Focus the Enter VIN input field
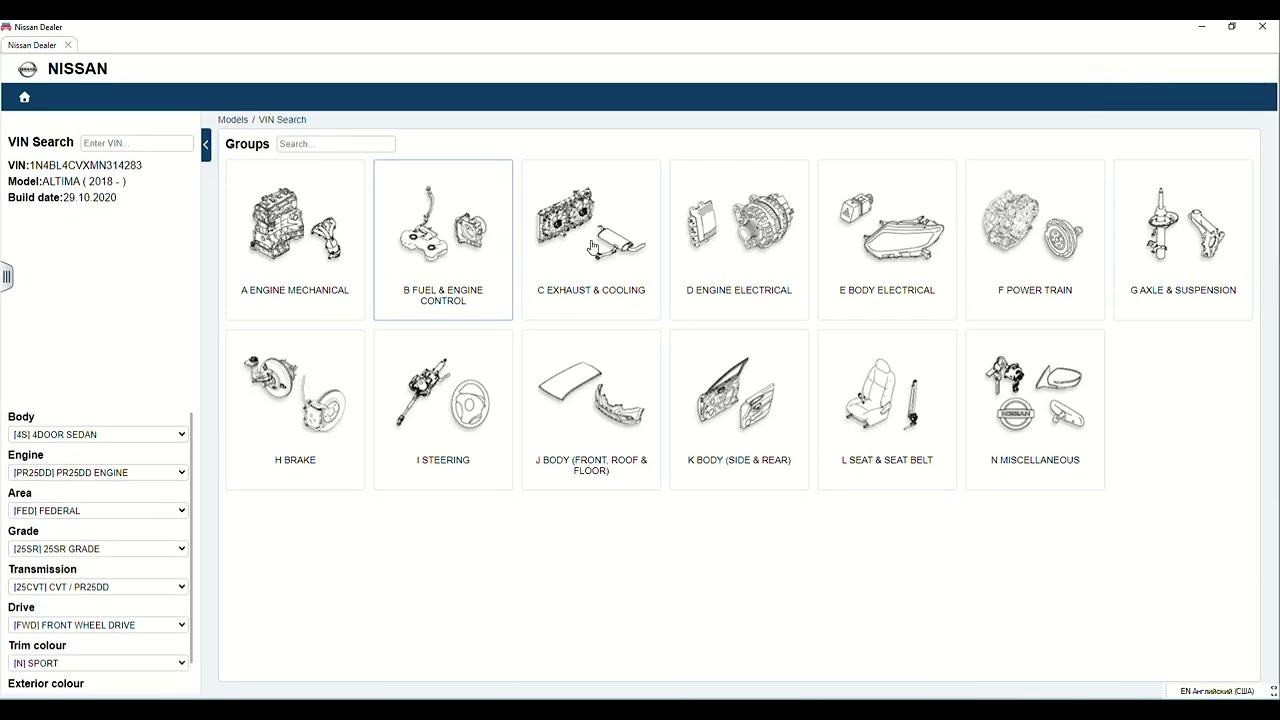Screen dimensions: 1280x720 [x=137, y=143]
